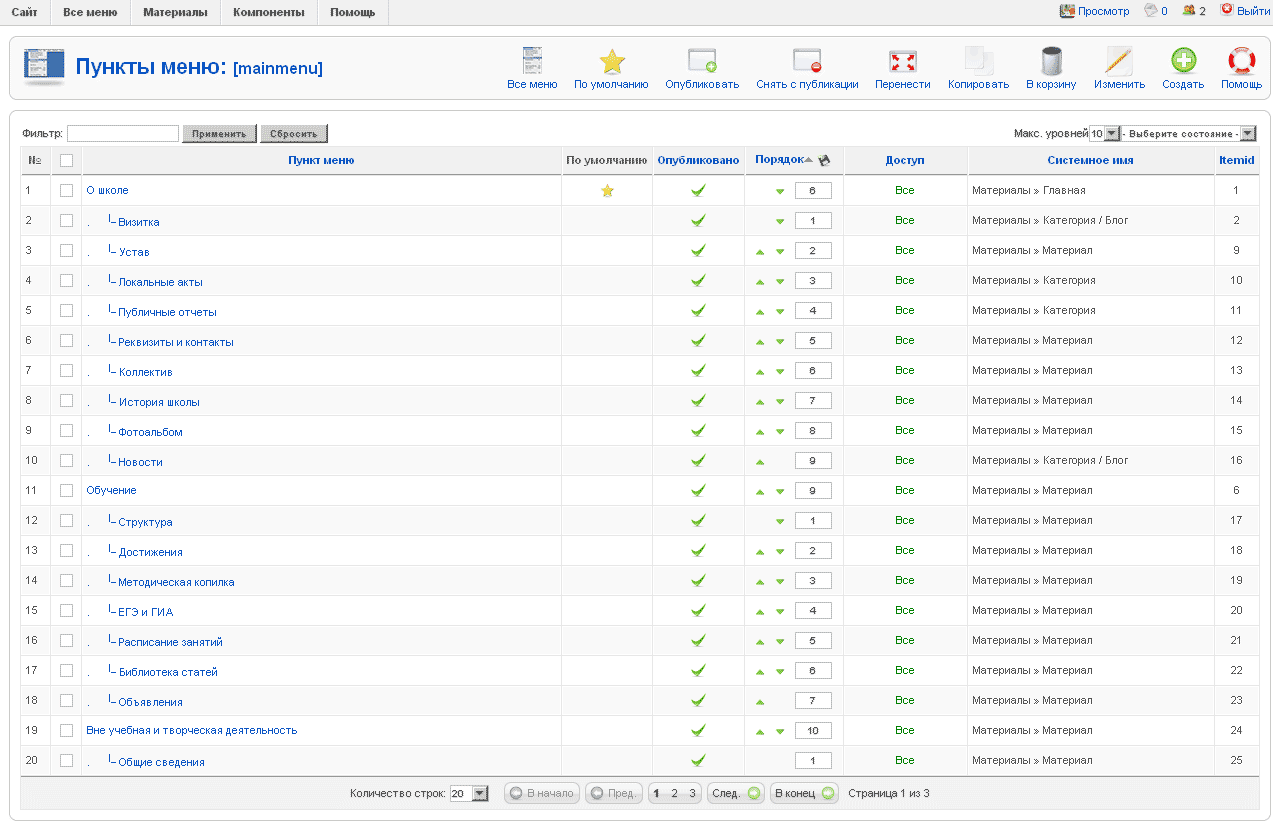1273x822 pixels.
Task: Open Помощь lifebuoy help icon
Action: [x=1241, y=62]
